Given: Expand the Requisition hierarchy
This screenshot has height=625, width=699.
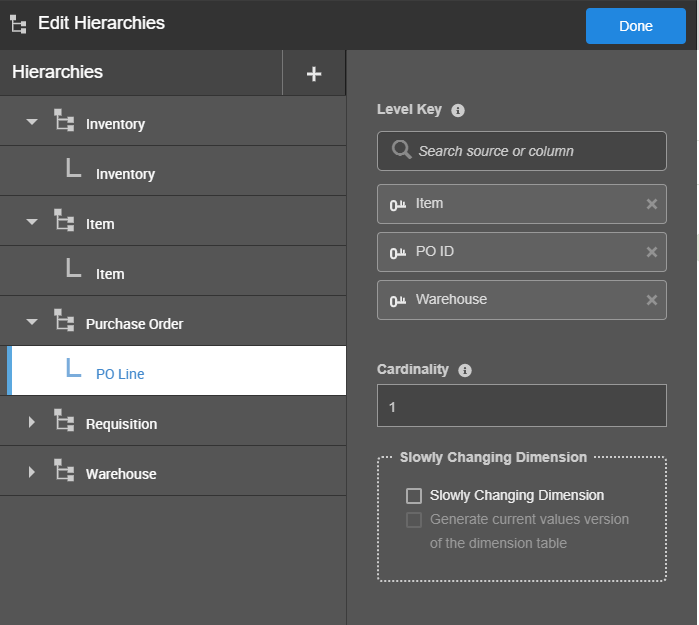Looking at the screenshot, I should pos(32,422).
